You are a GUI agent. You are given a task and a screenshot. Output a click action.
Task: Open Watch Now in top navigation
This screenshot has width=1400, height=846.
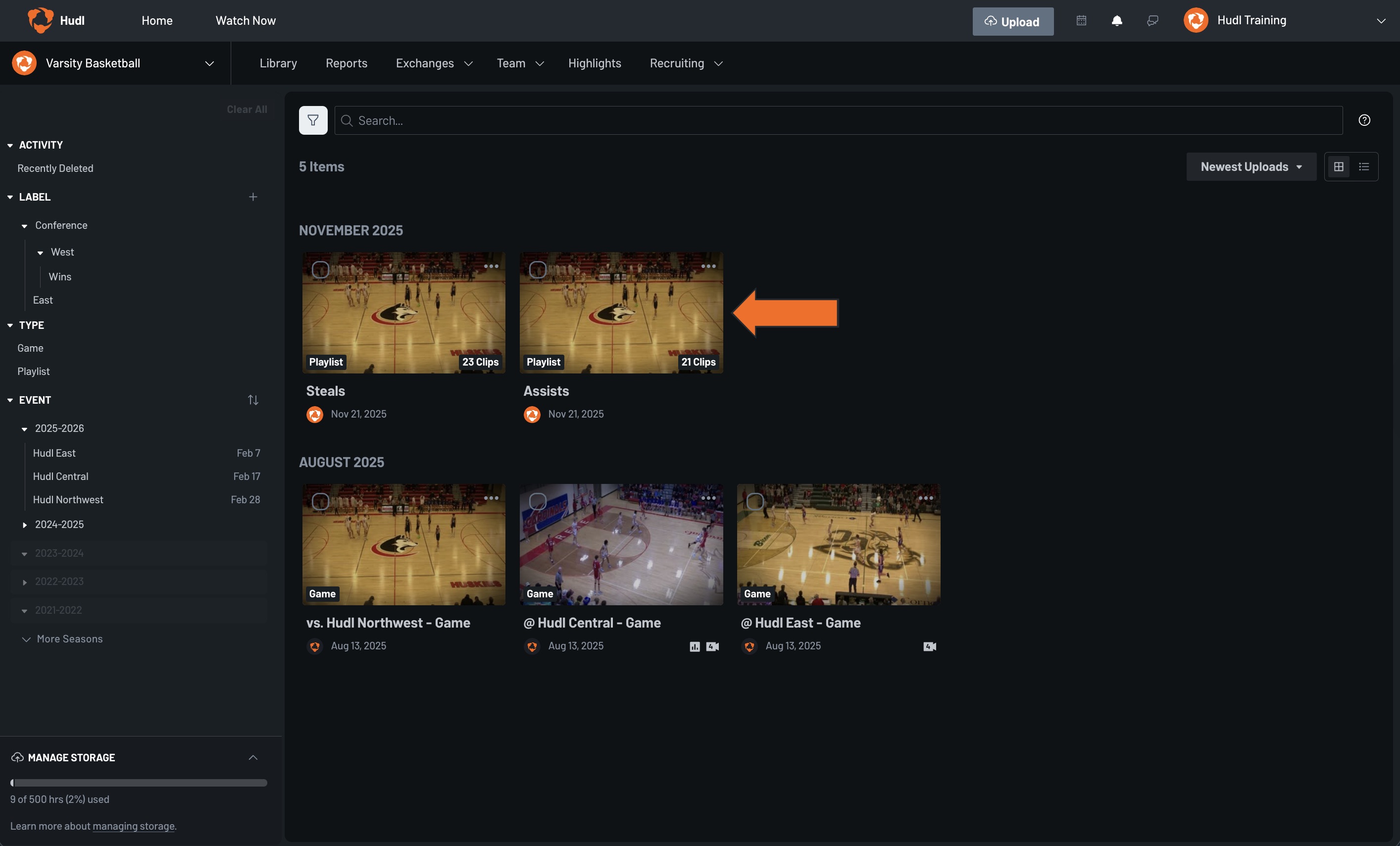pyautogui.click(x=246, y=20)
